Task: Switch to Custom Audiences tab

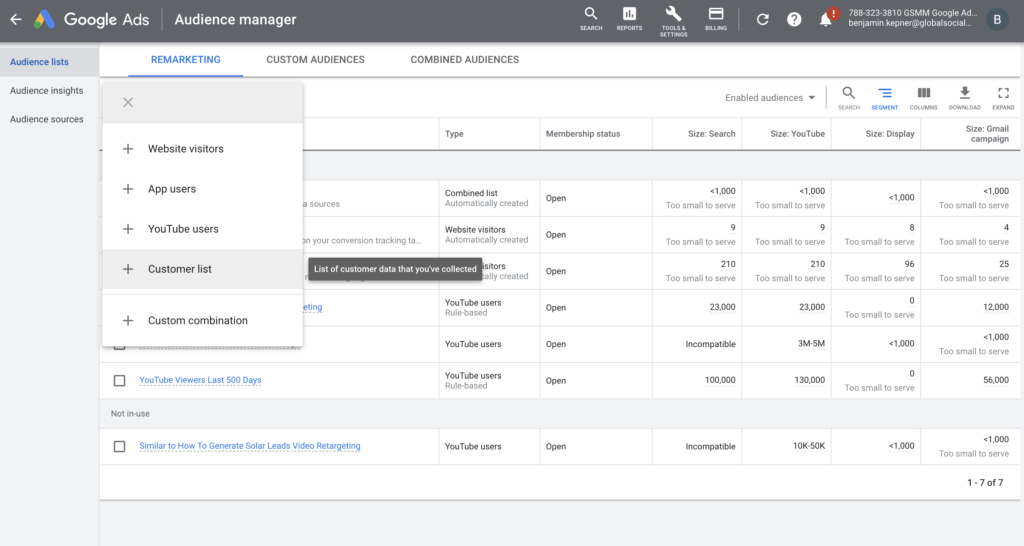Action: pos(315,59)
